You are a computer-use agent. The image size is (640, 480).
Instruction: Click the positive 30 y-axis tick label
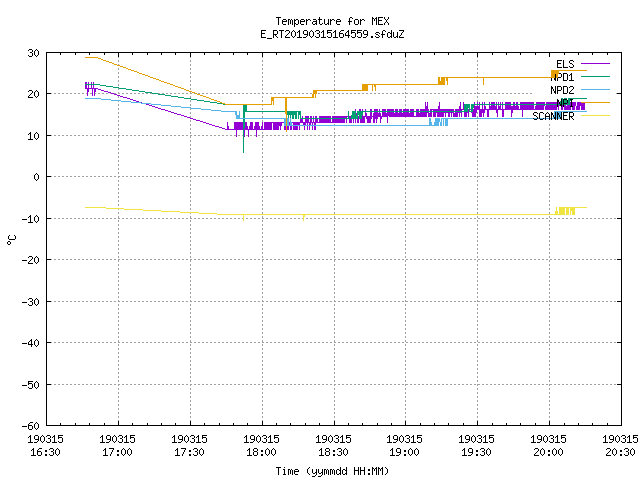click(x=33, y=53)
